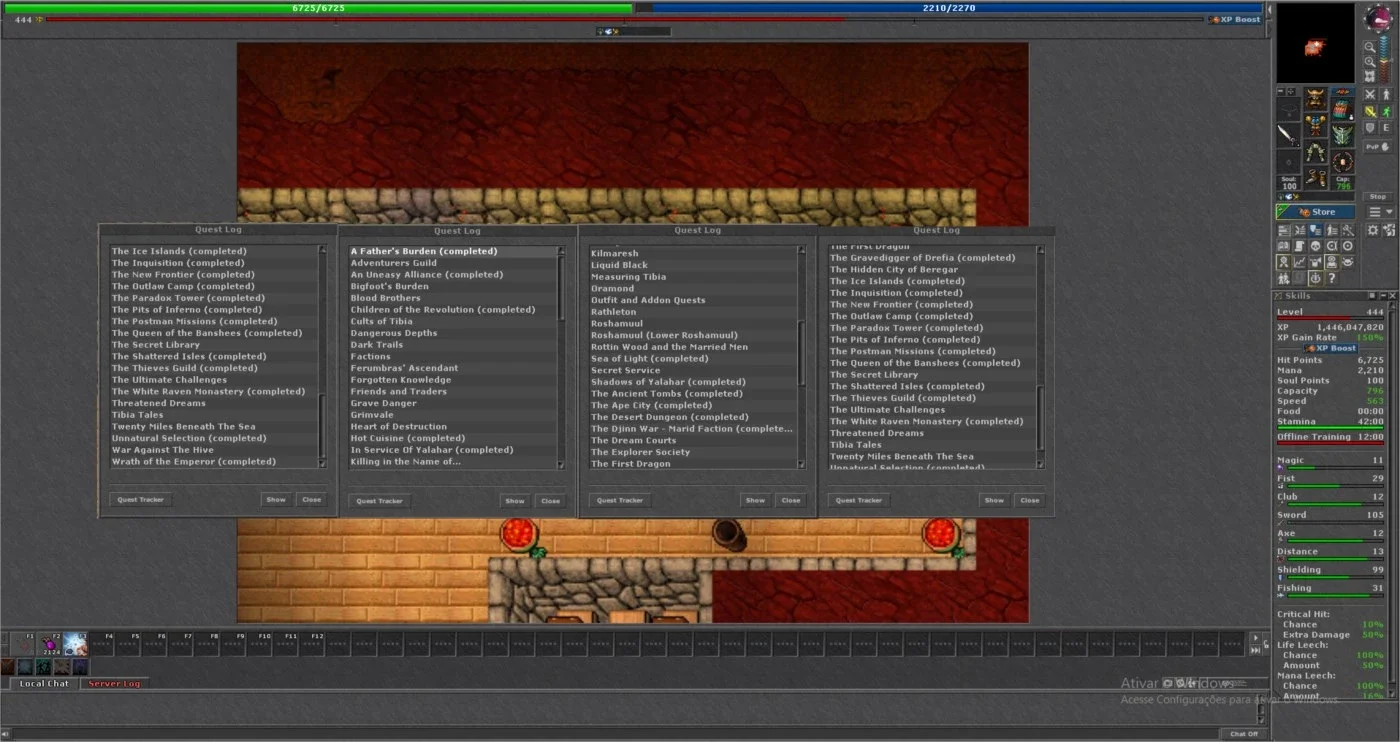
Task: Click XP Boost button in Skills panel
Action: 1330,348
